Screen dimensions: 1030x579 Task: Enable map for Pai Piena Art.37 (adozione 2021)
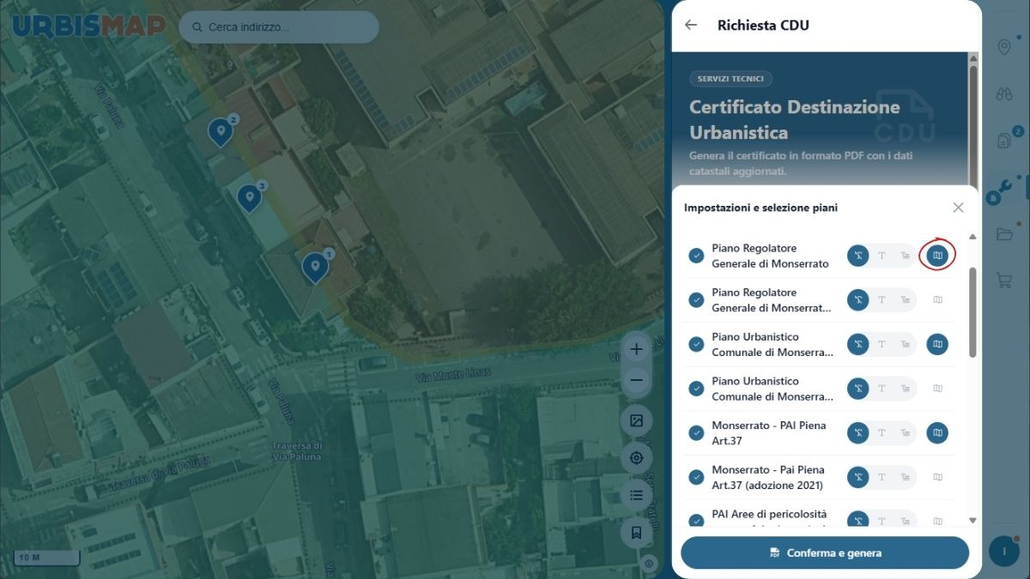coord(937,477)
